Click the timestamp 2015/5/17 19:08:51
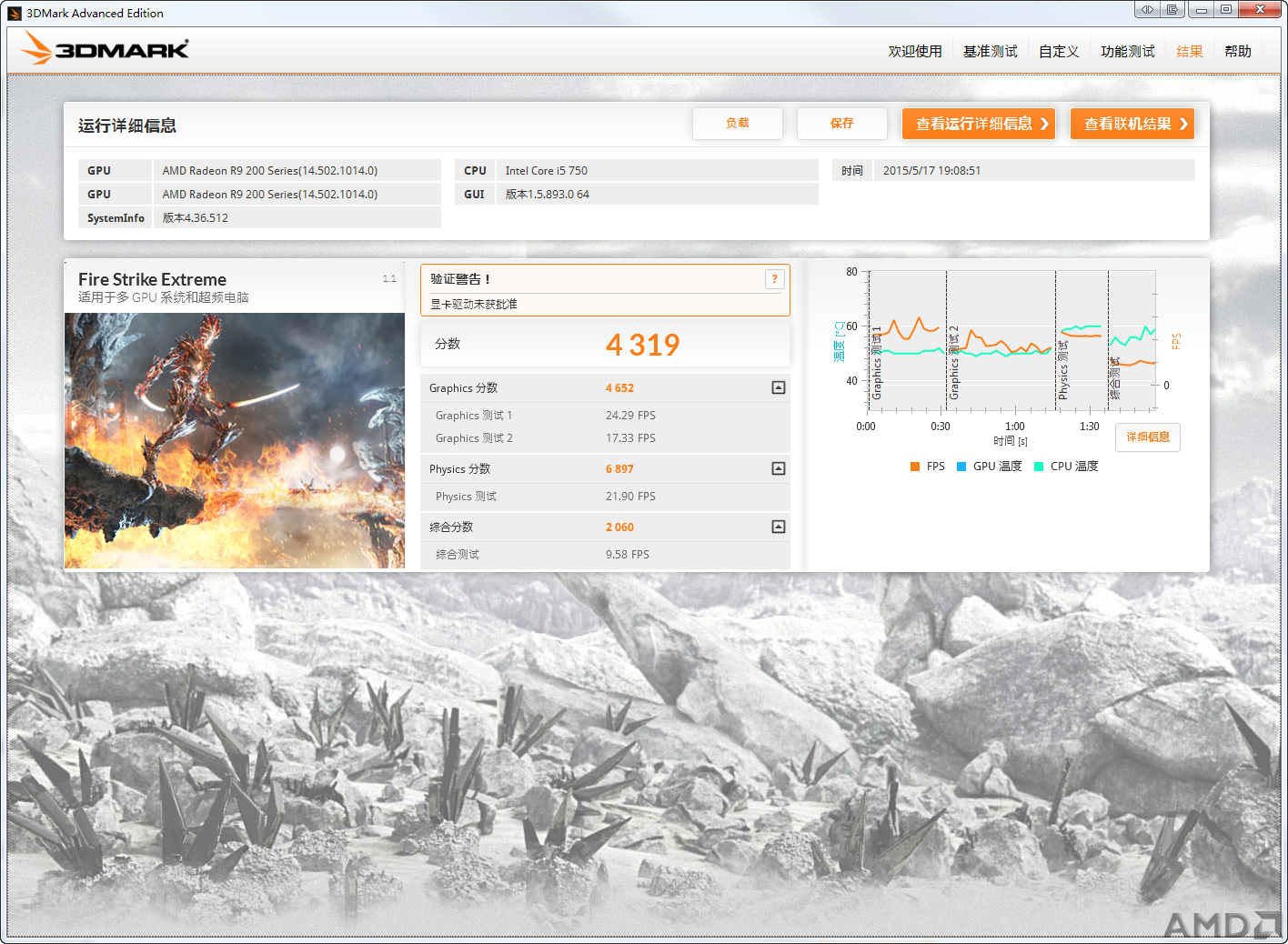This screenshot has height=944, width=1288. coord(931,171)
